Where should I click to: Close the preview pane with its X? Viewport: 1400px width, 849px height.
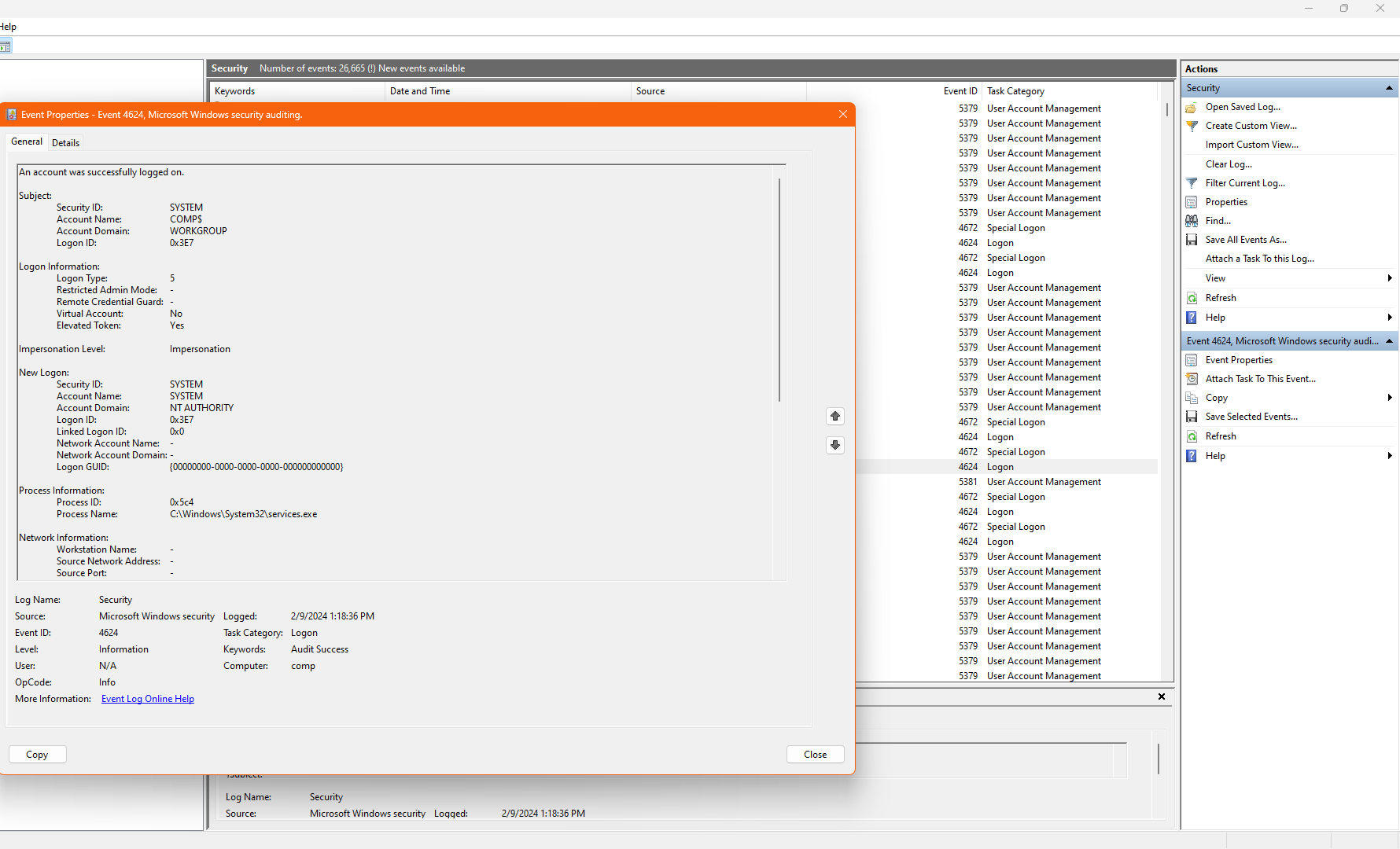coord(1162,696)
